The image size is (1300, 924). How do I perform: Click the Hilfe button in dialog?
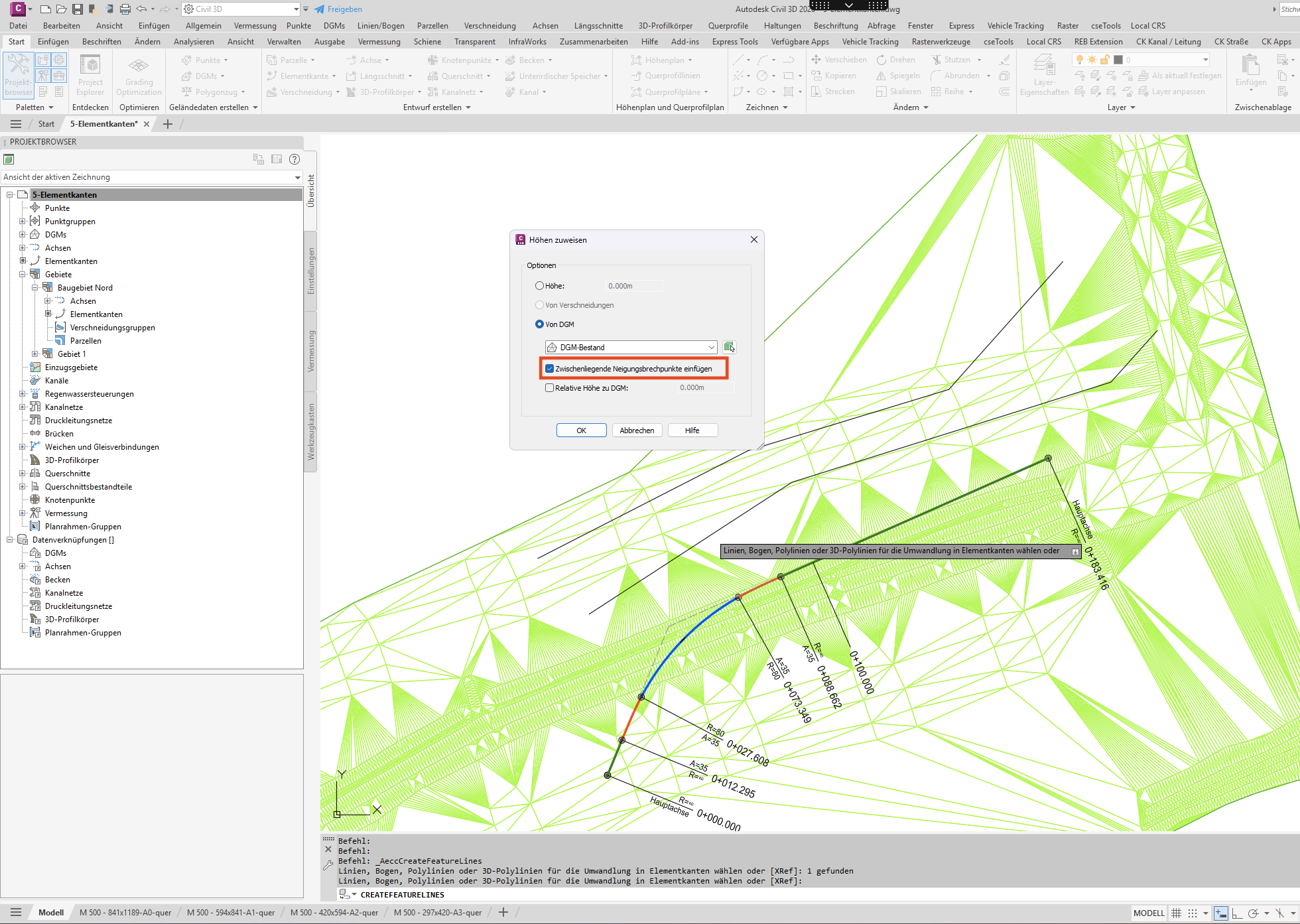pyautogui.click(x=692, y=430)
